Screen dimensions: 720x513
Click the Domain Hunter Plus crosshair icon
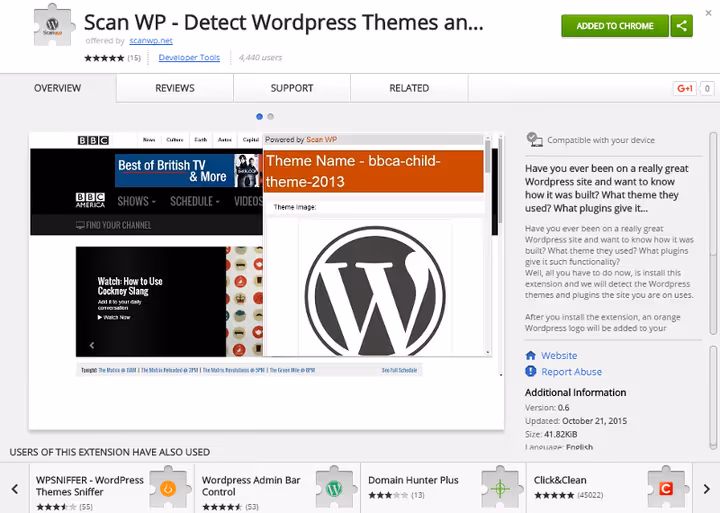(500, 488)
